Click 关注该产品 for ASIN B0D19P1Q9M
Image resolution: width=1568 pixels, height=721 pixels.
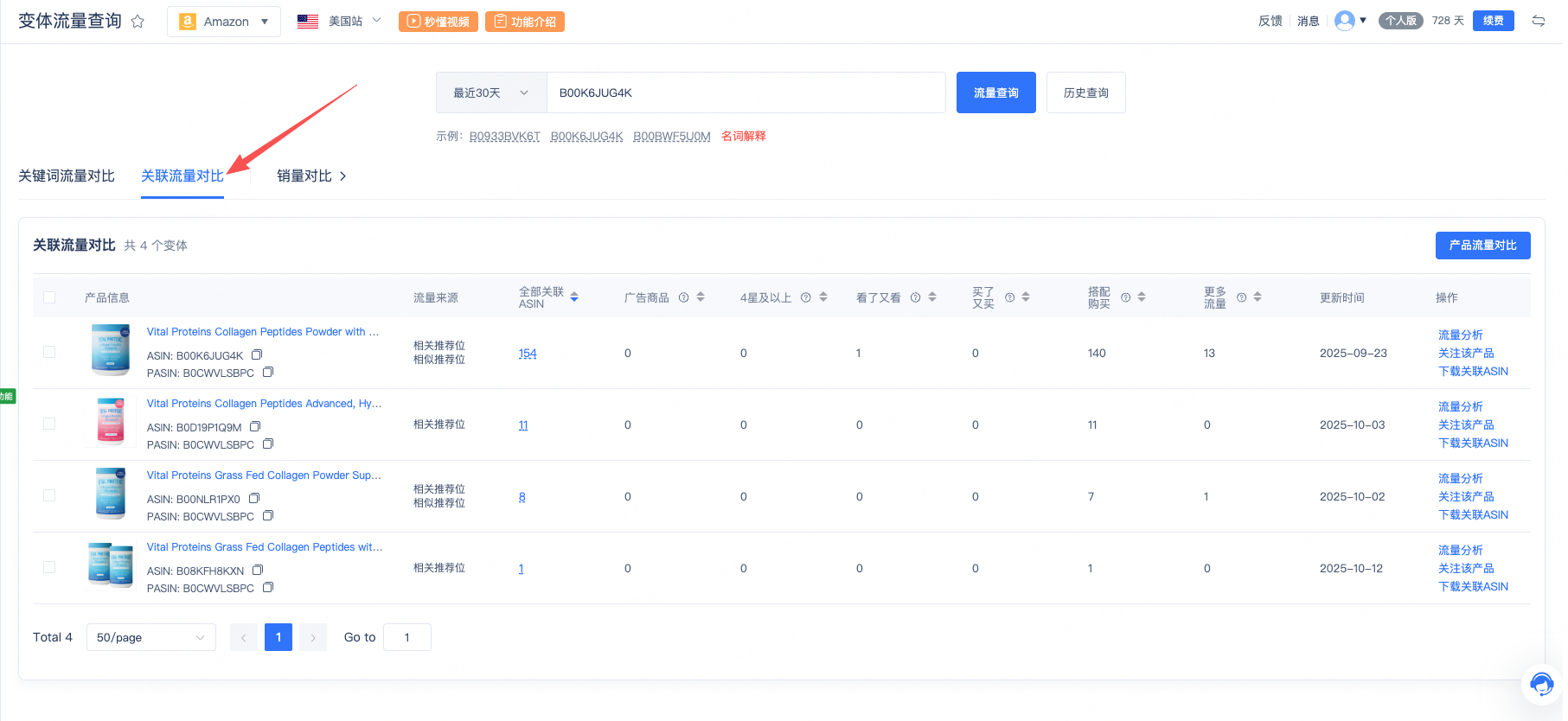(1467, 424)
